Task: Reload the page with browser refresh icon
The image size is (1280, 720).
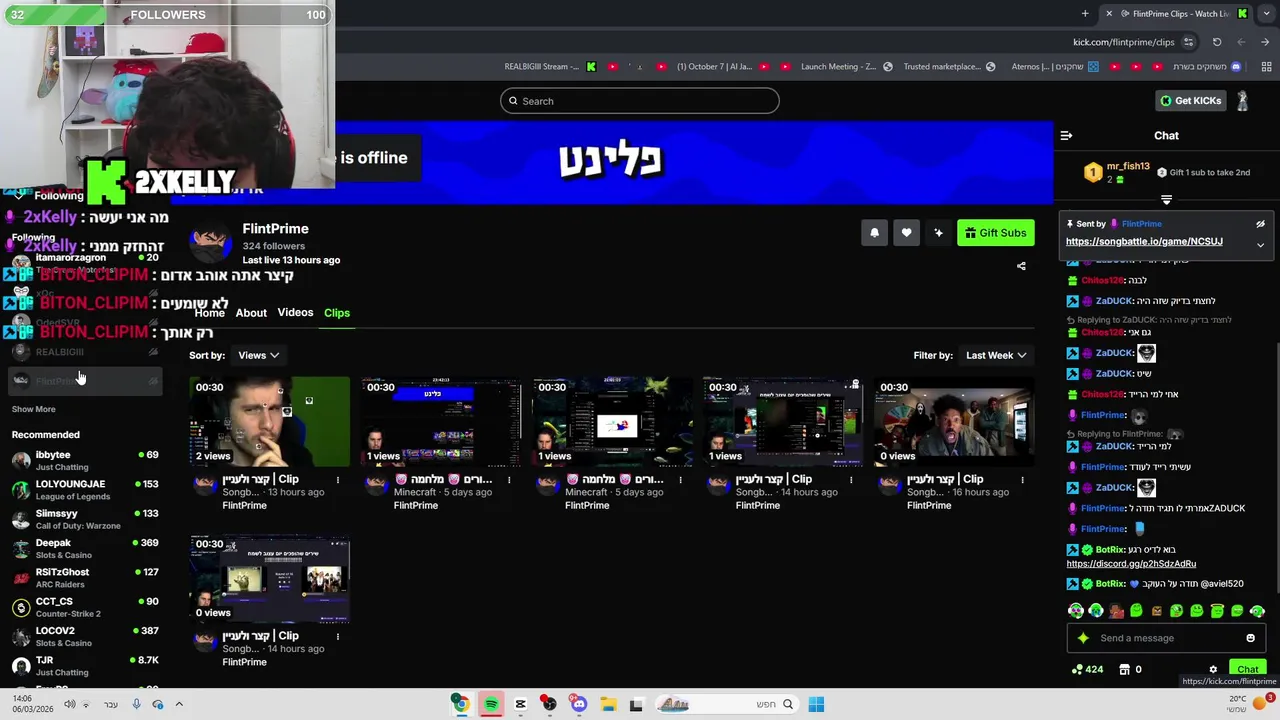Action: coord(1217,42)
